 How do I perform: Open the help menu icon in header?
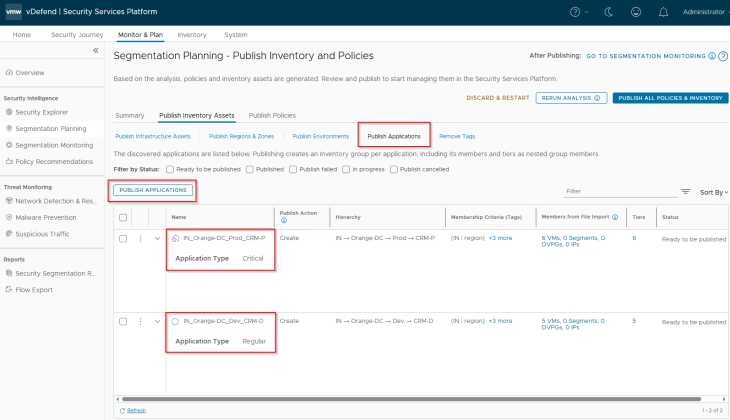575,12
